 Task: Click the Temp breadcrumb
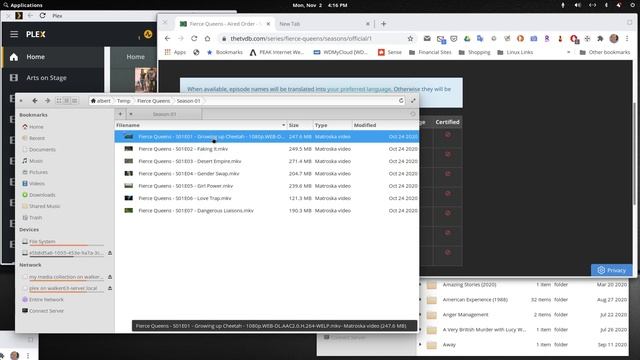tap(123, 101)
